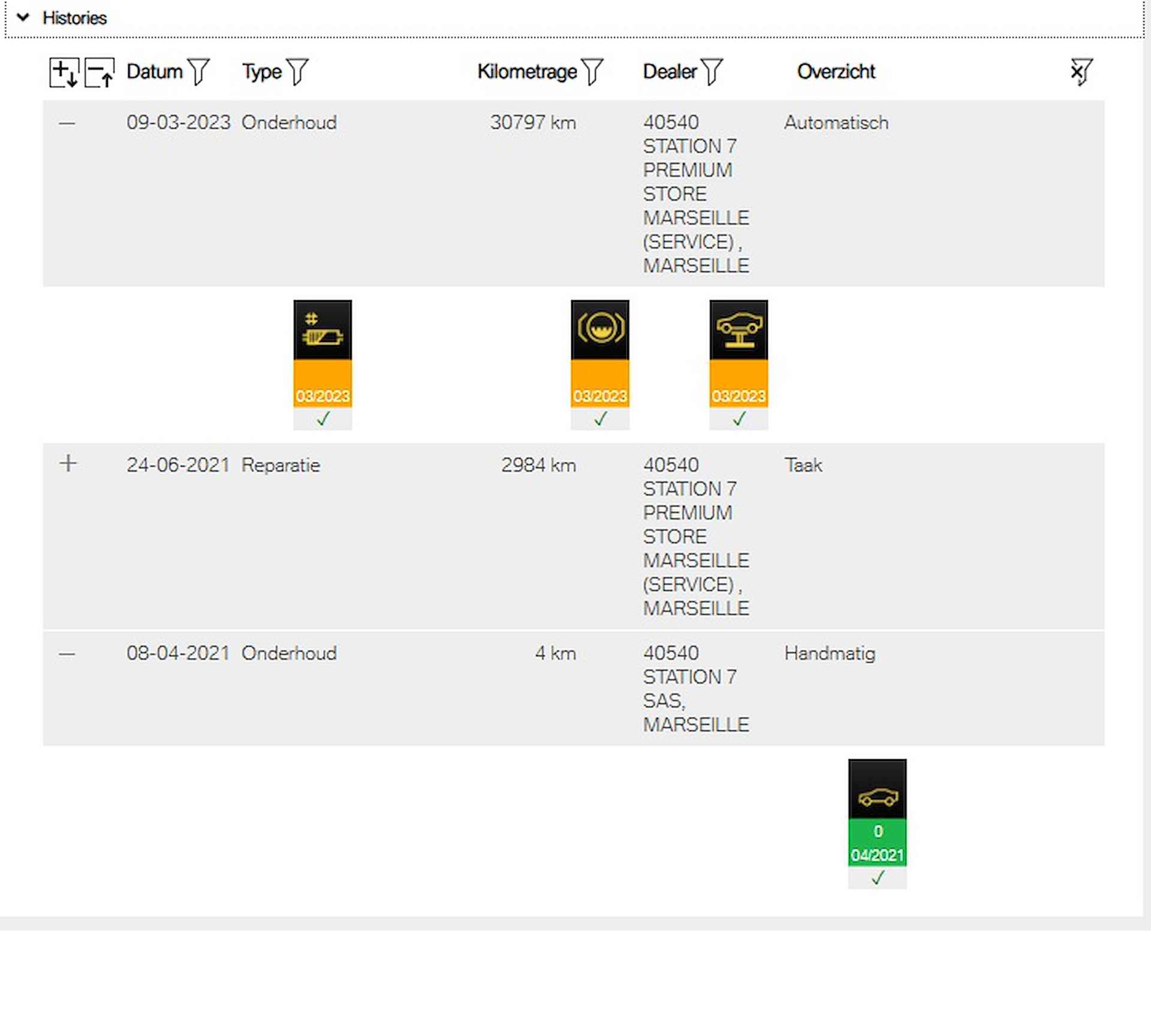Select the date 24-06-2021

click(x=178, y=465)
